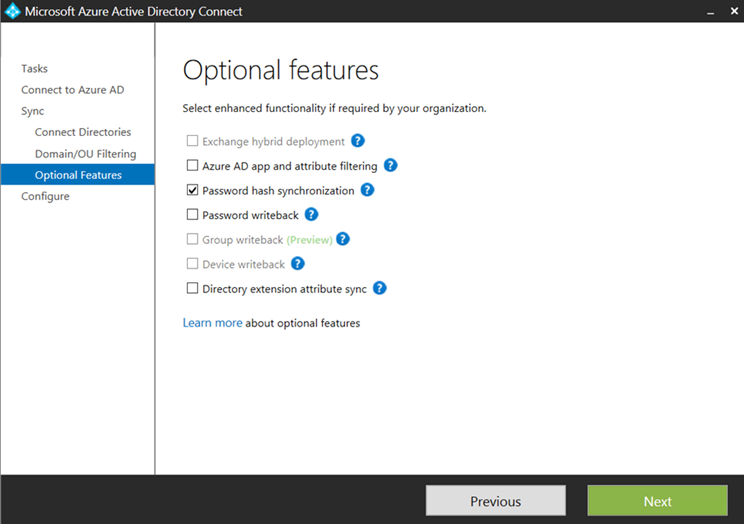Open Learn more link about optional features

[212, 323]
